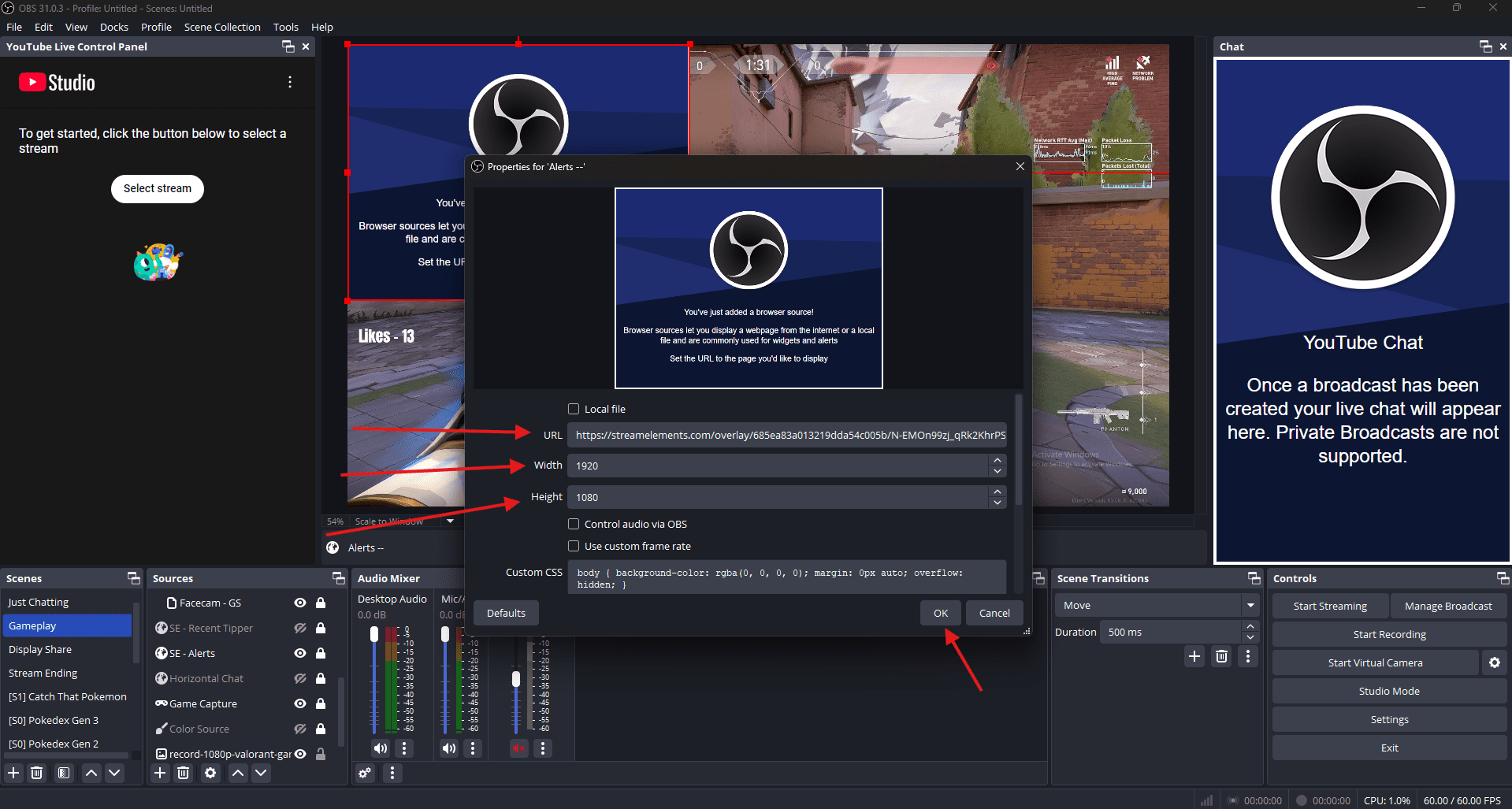Open the Scene Collection menu
1512x809 pixels.
pos(222,27)
